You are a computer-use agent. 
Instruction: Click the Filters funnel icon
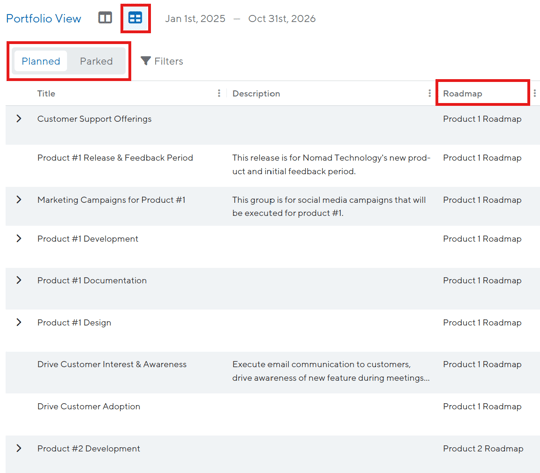point(146,61)
